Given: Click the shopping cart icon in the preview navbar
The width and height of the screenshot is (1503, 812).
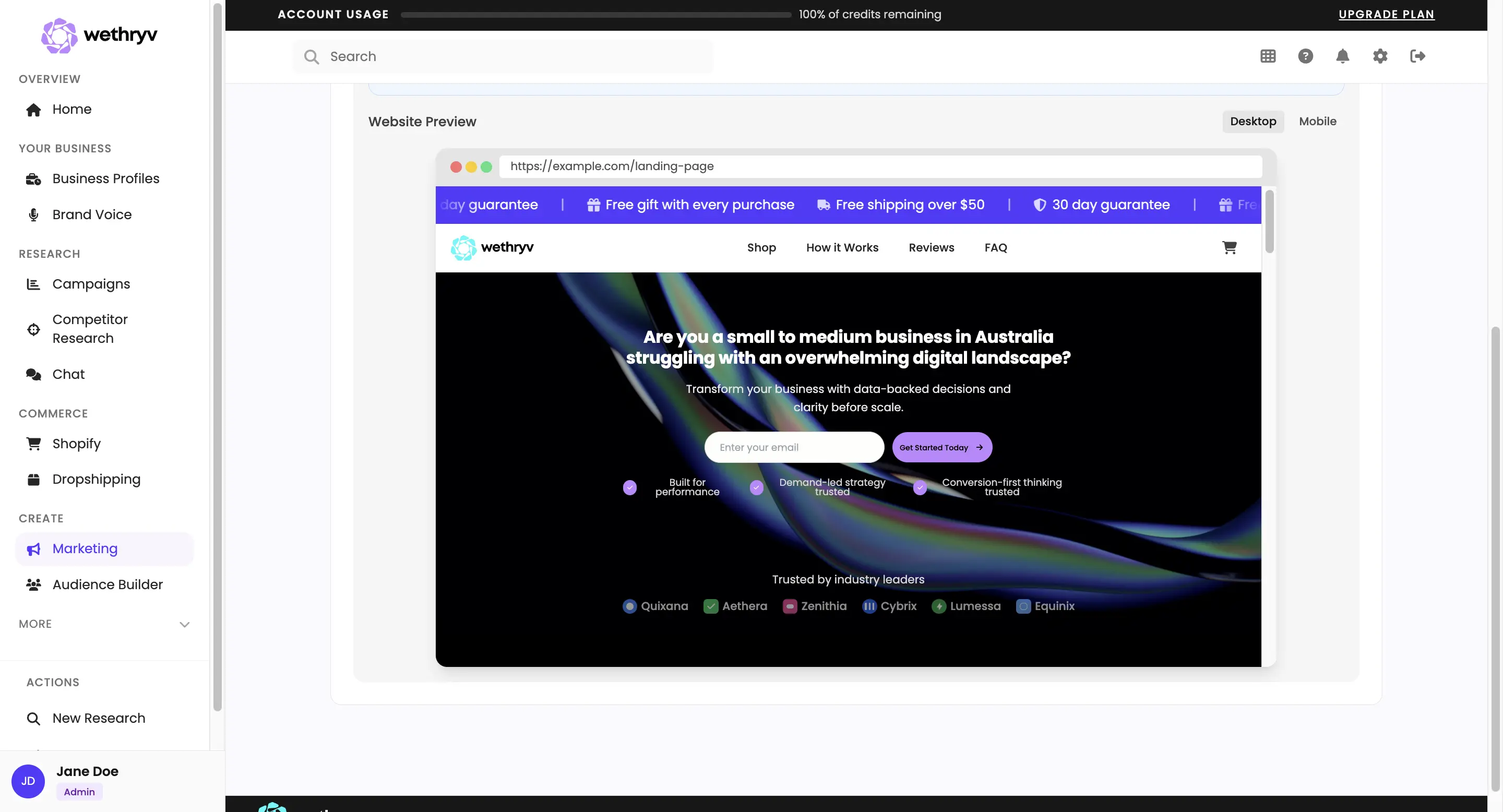Looking at the screenshot, I should [1230, 247].
